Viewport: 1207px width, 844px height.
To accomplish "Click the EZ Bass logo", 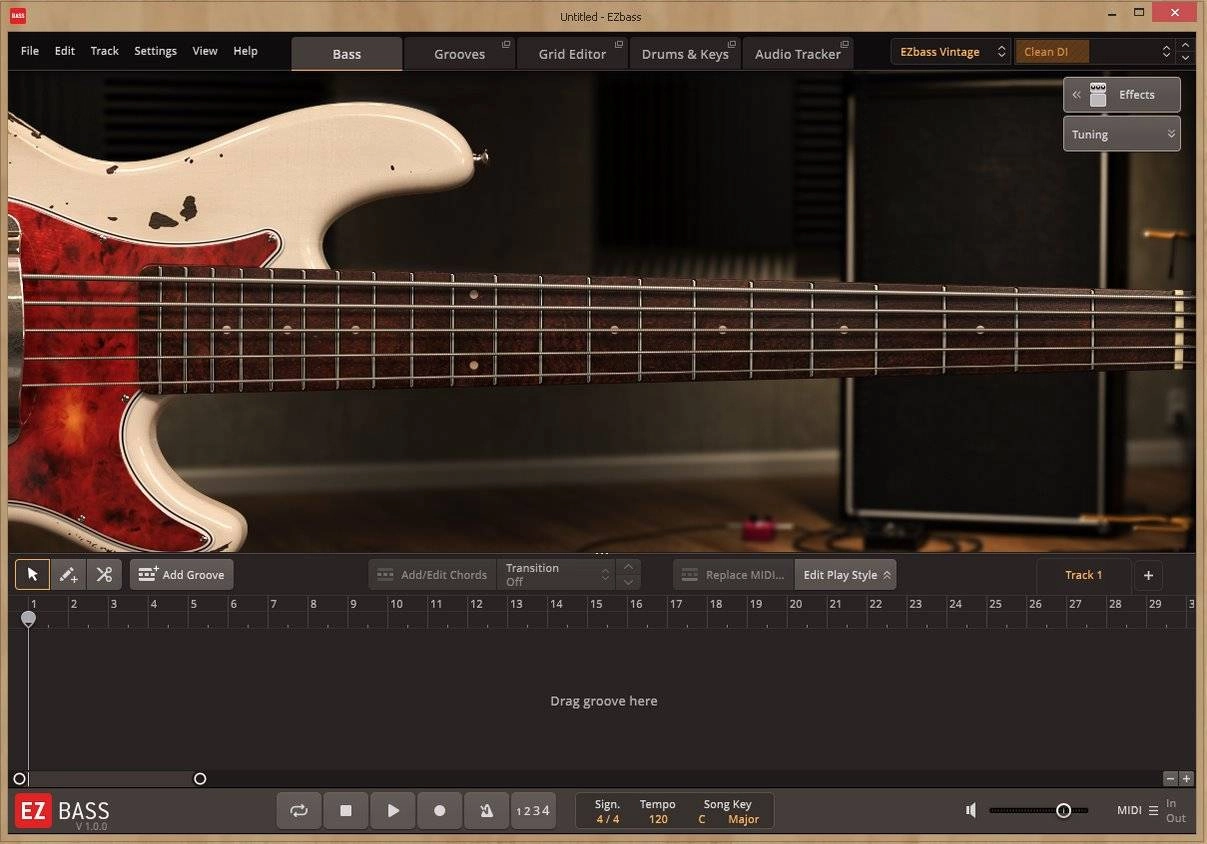I will [x=62, y=811].
